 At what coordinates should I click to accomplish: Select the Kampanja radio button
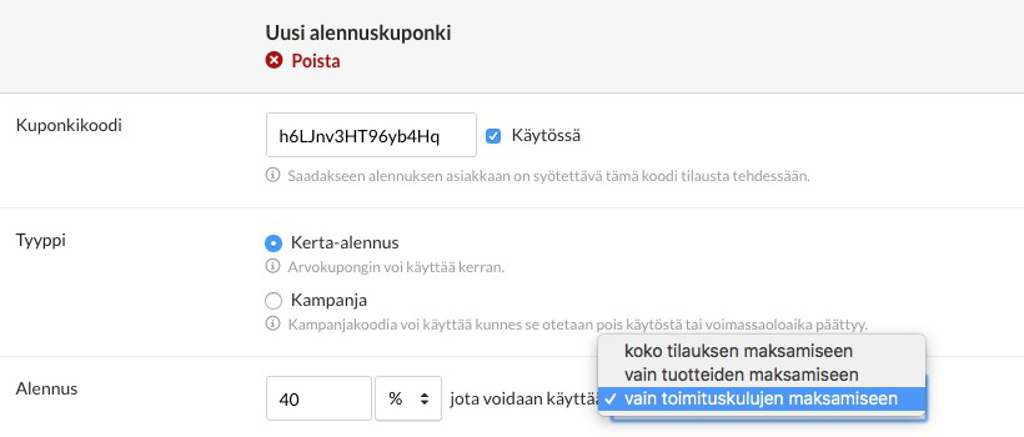[273, 300]
